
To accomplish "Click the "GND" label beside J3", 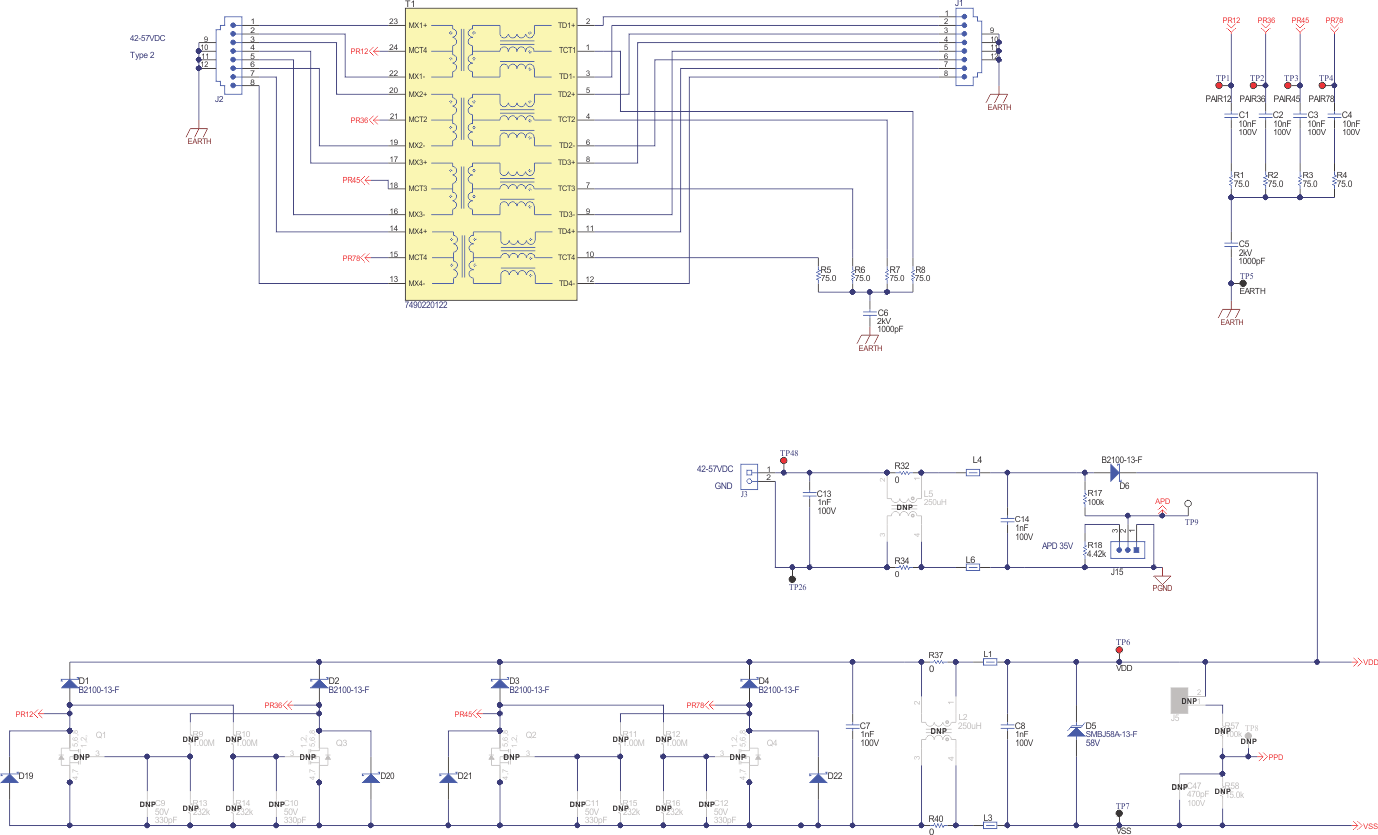I will [723, 485].
